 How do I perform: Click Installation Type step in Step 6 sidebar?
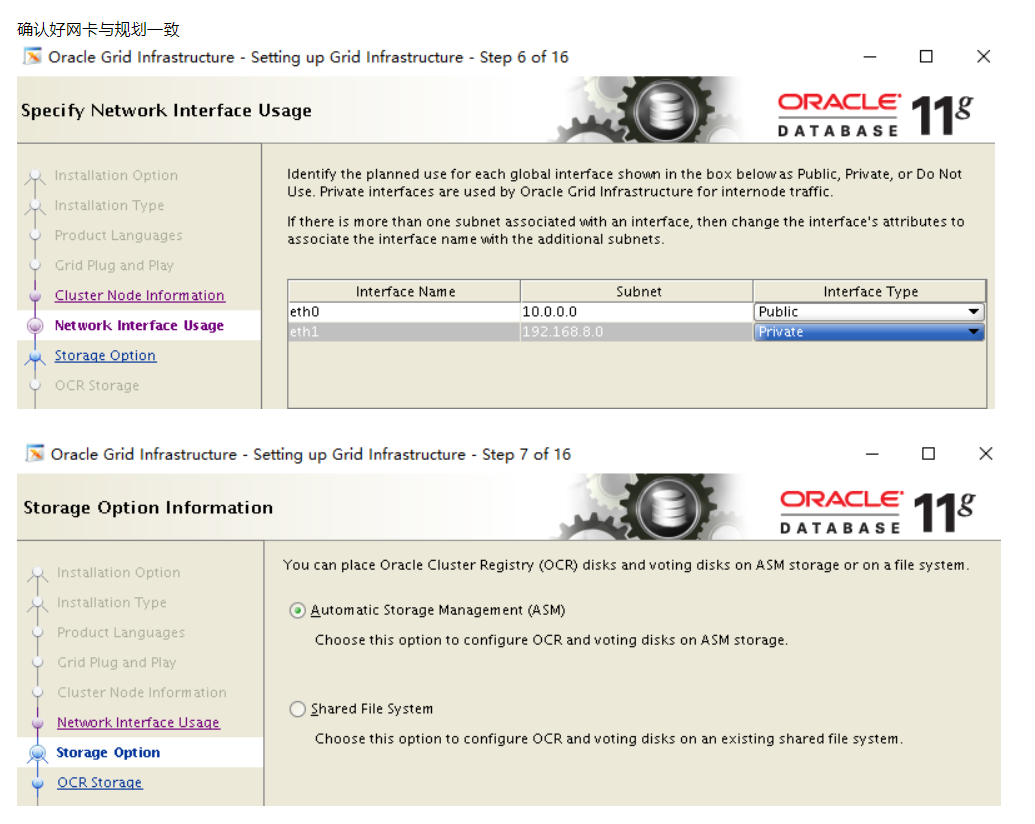[x=109, y=206]
